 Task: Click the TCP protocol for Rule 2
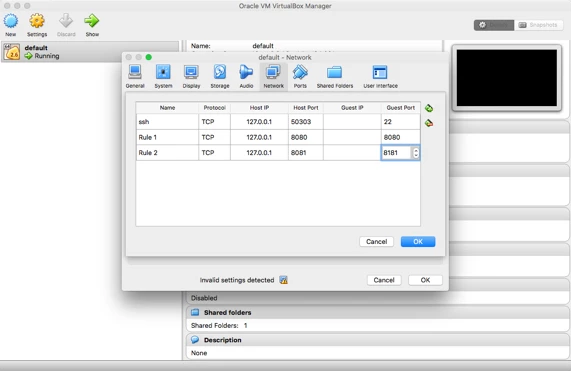tap(214, 153)
